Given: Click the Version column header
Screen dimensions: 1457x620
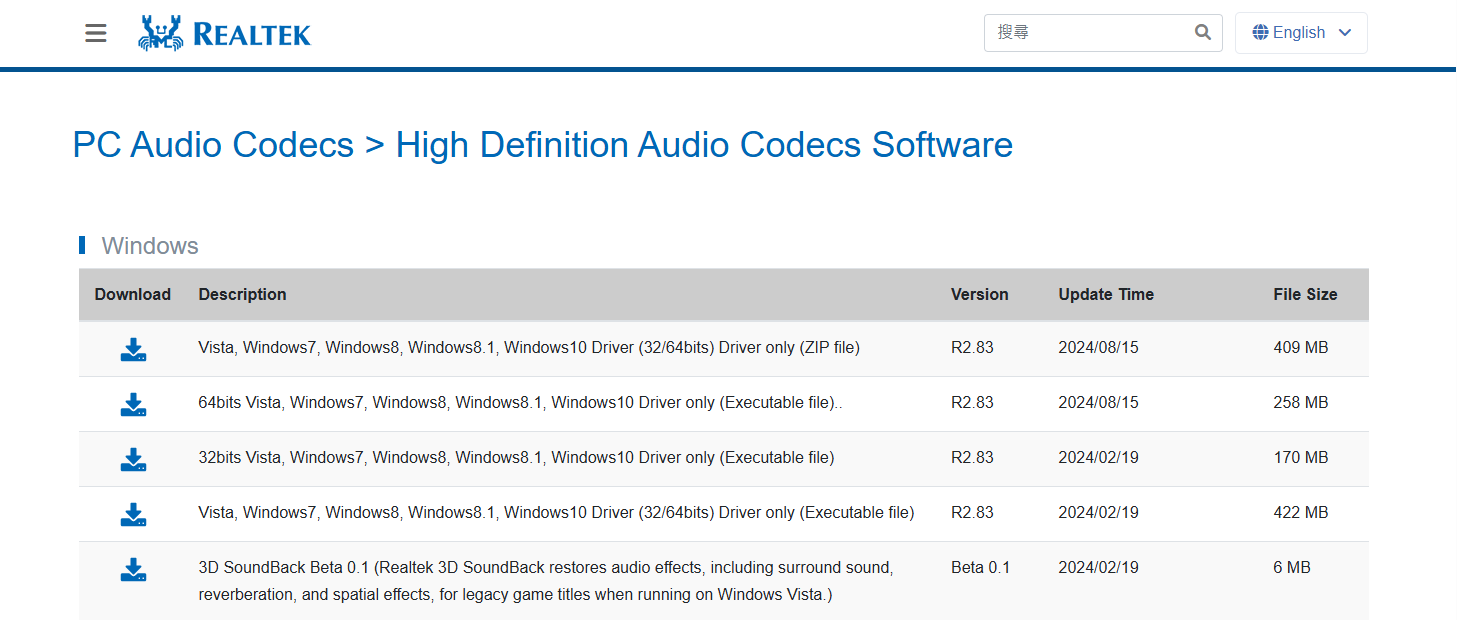Looking at the screenshot, I should [x=979, y=295].
